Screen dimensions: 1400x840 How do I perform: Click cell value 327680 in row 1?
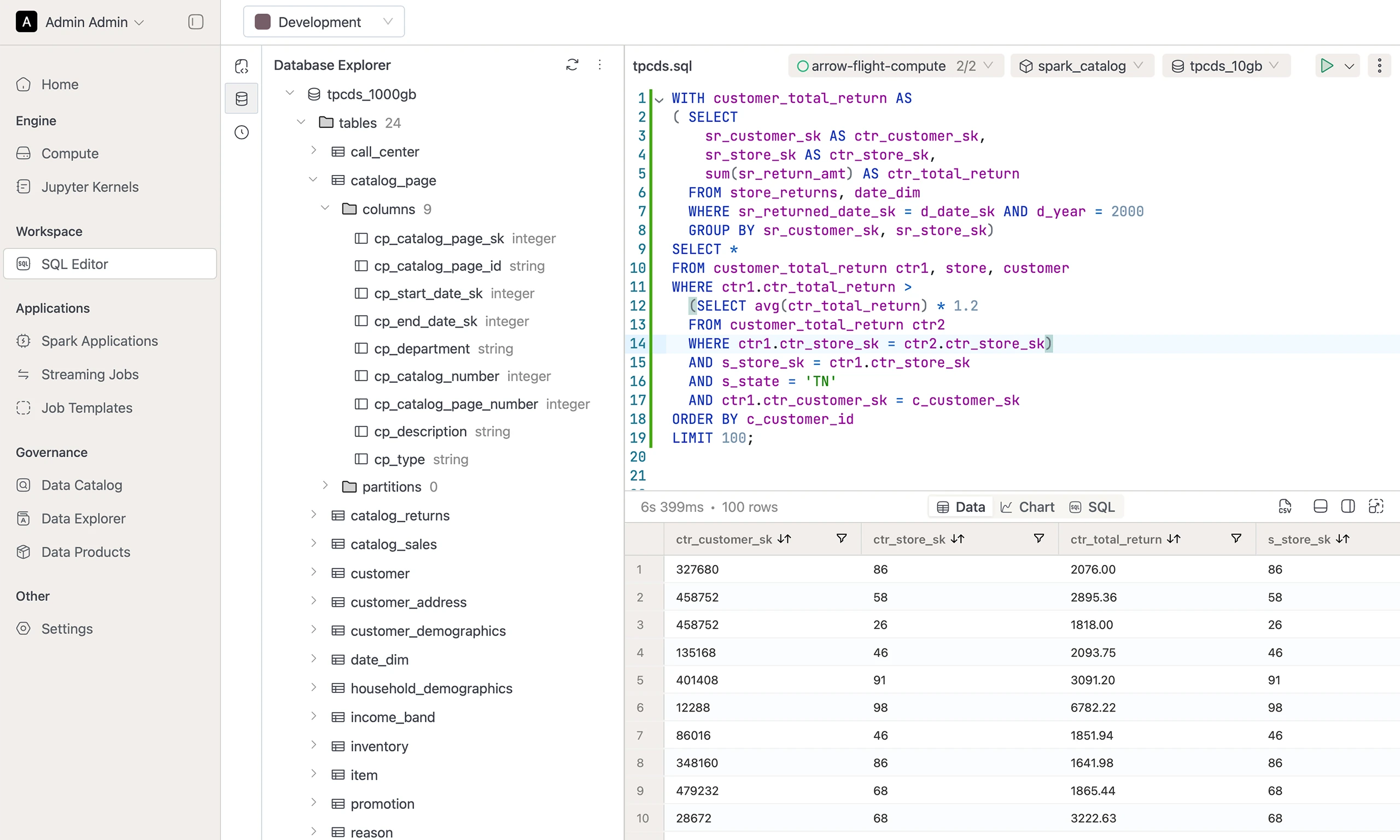coord(697,569)
